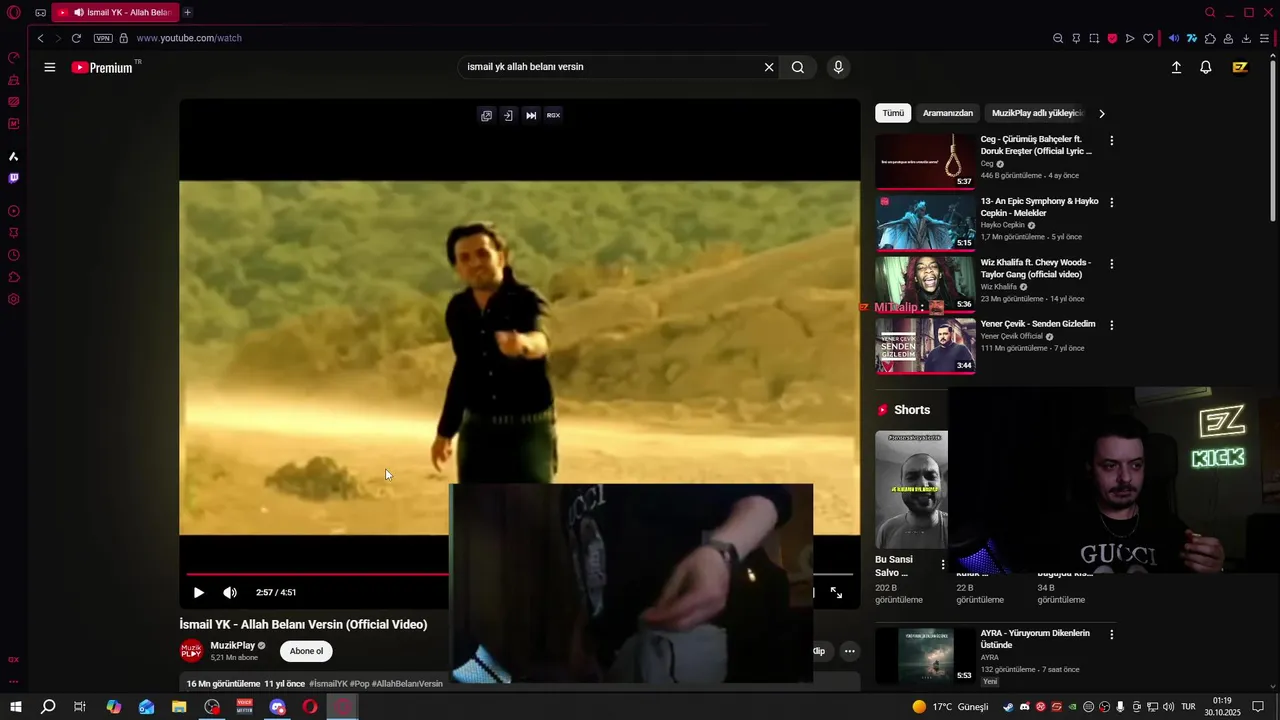The height and width of the screenshot is (720, 1280).
Task: Open the EZ account avatar menu
Action: click(1240, 67)
